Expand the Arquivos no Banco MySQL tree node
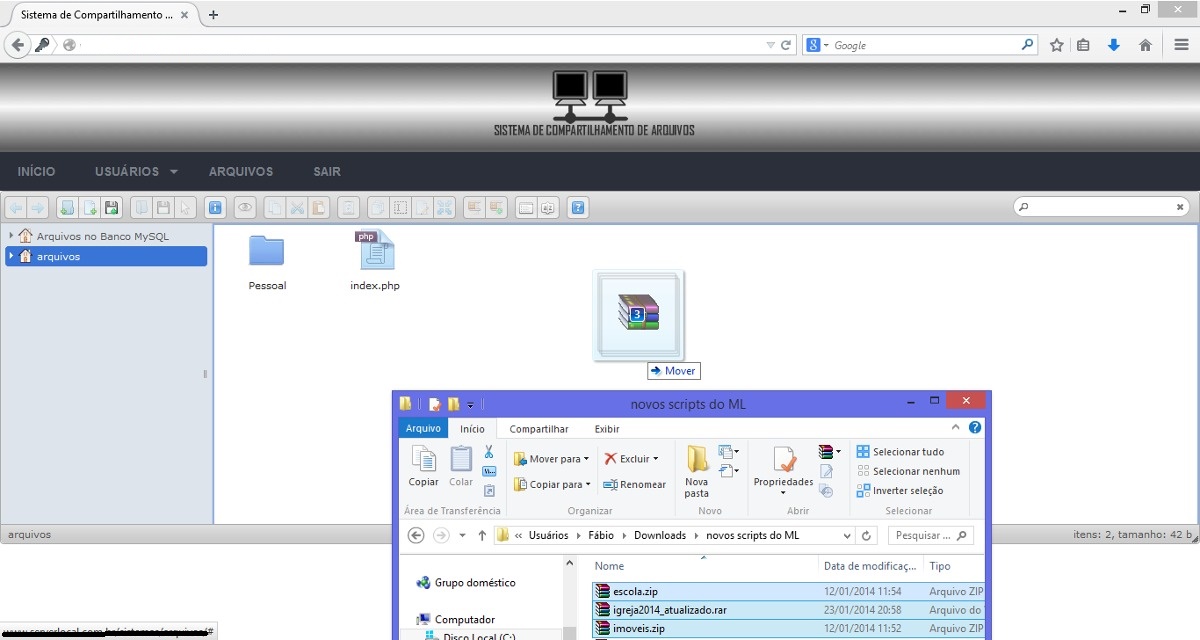 [11, 237]
